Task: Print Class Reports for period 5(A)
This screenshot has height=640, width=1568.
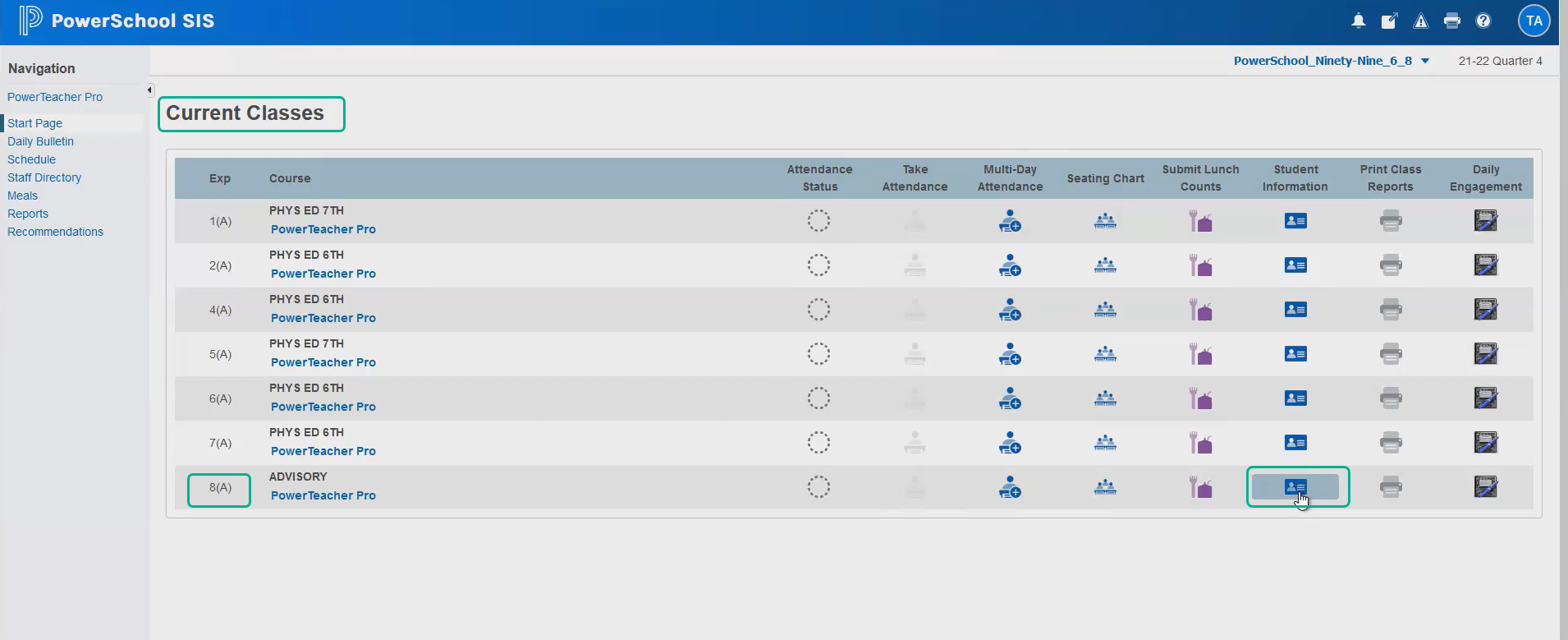Action: point(1390,354)
